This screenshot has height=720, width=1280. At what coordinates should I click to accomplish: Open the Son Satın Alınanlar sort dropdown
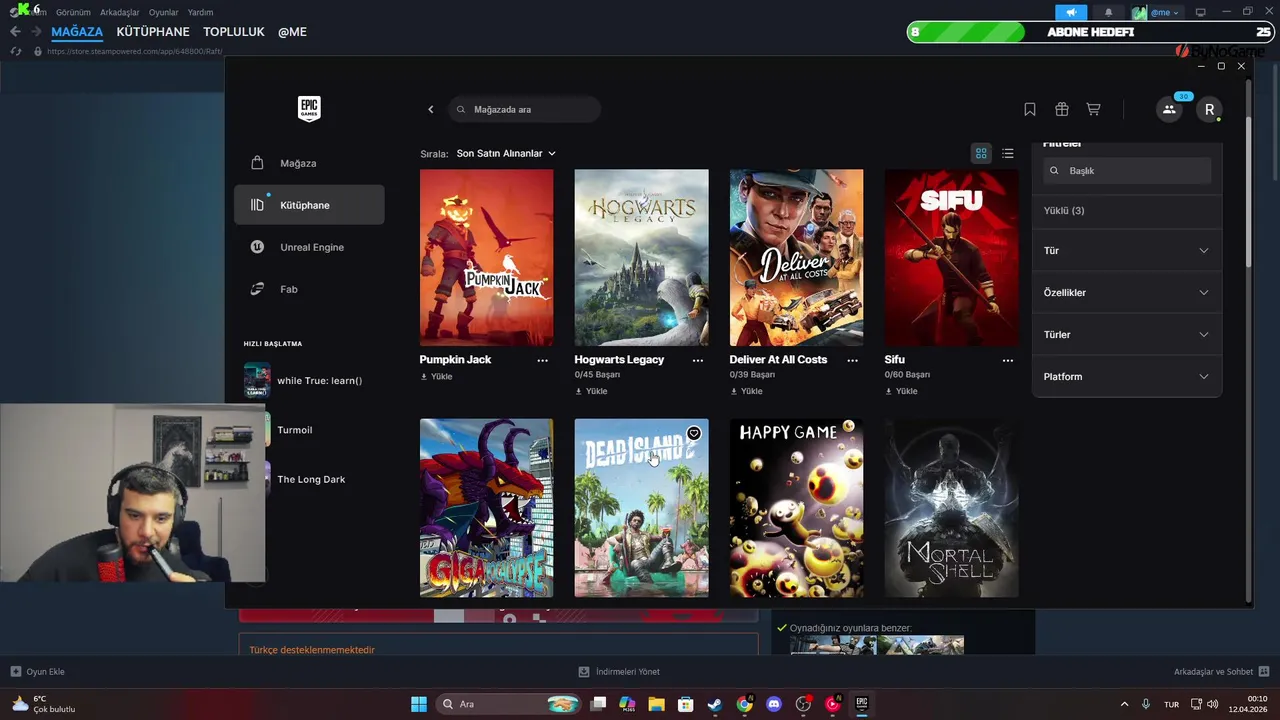tap(506, 154)
